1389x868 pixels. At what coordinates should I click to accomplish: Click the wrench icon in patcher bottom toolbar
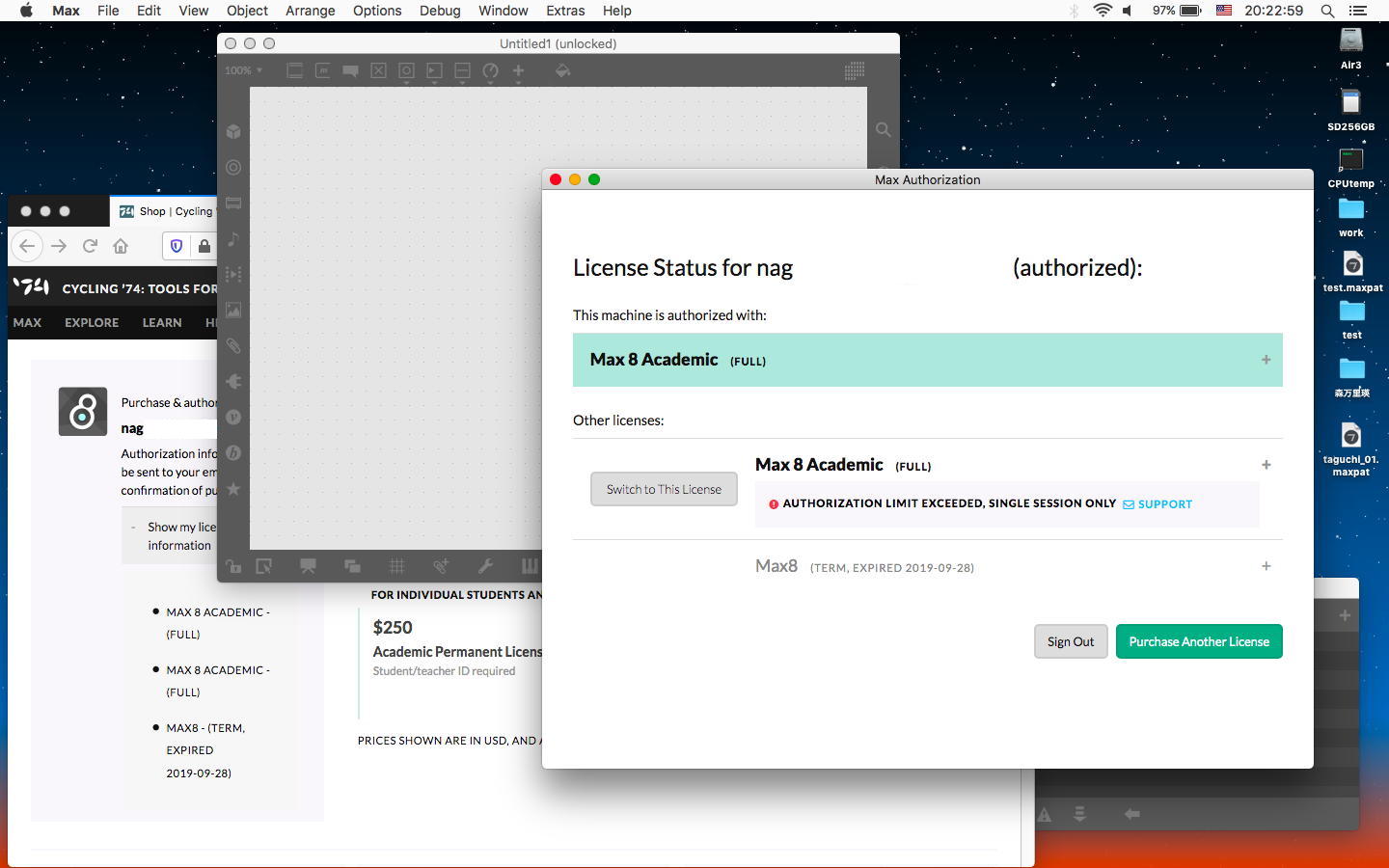[485, 566]
